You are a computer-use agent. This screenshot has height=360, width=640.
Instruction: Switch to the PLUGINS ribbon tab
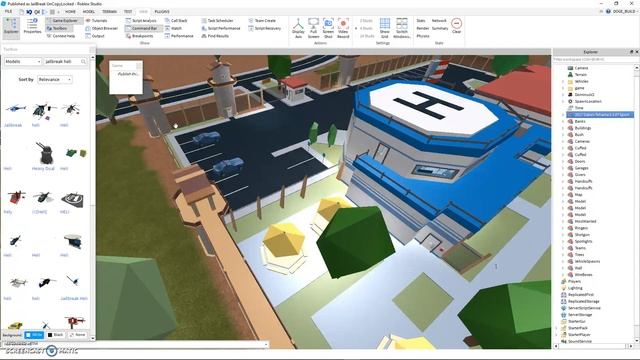pyautogui.click(x=162, y=11)
